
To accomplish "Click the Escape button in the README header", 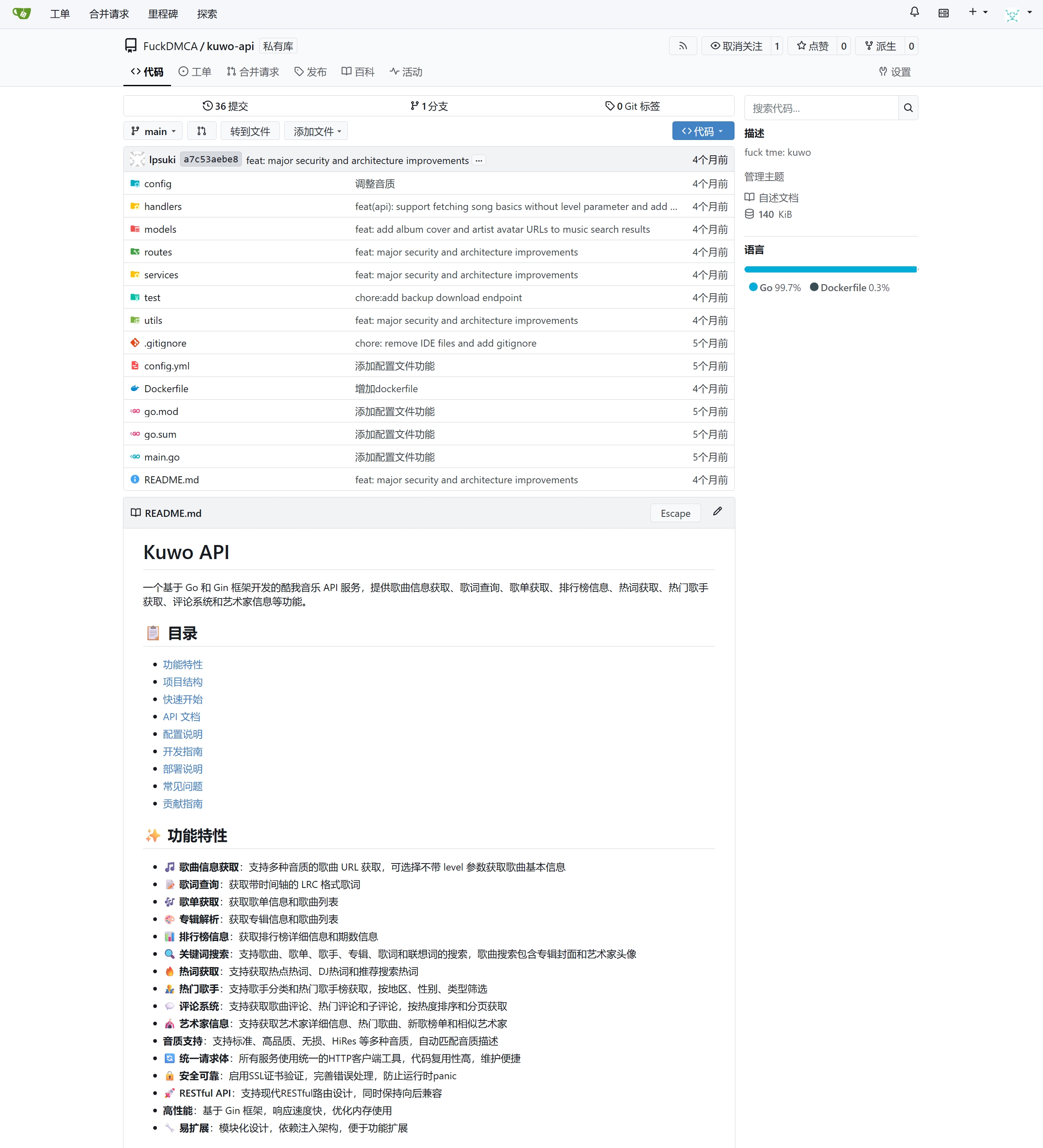I will (675, 513).
